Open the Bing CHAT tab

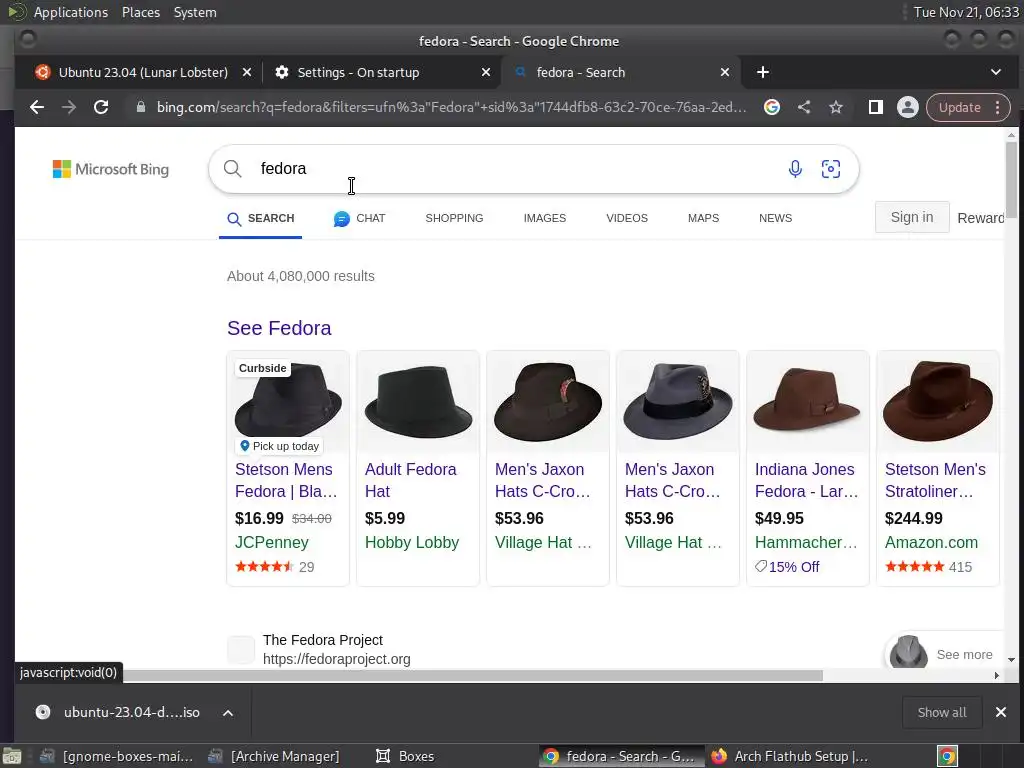pyautogui.click(x=359, y=219)
